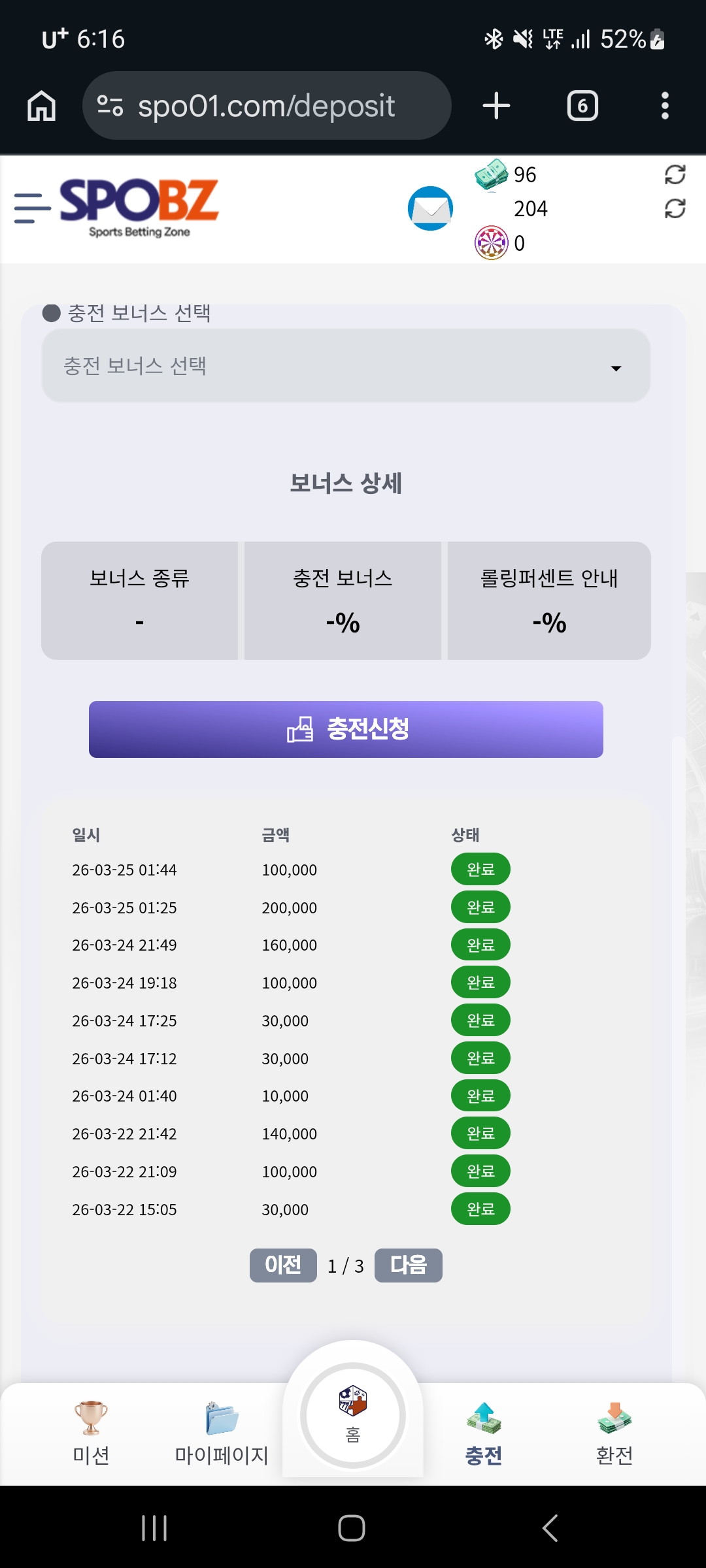Open the 미션 tab
706x1568 pixels.
pyautogui.click(x=91, y=1433)
